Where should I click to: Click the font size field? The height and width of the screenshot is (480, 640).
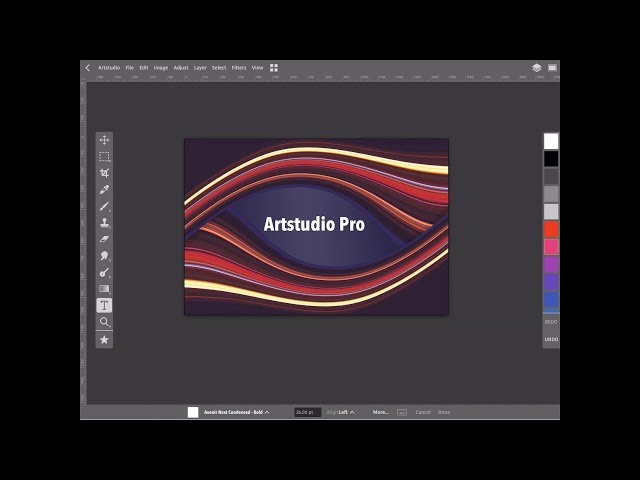pyautogui.click(x=307, y=412)
